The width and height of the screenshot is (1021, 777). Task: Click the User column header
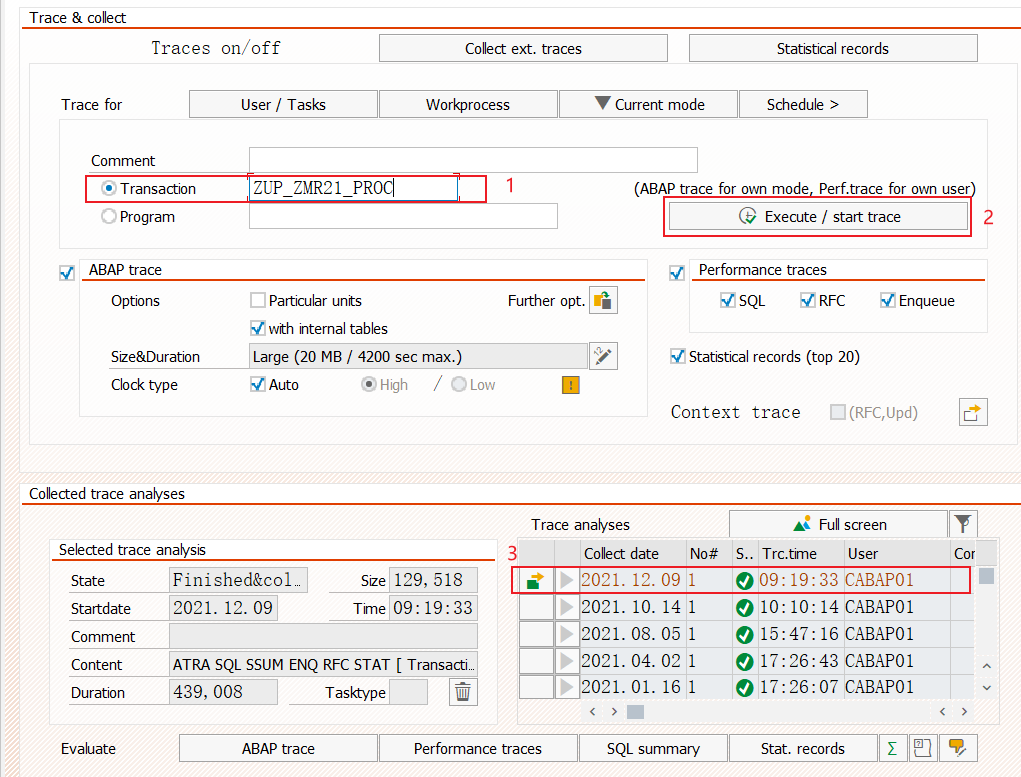coord(897,554)
